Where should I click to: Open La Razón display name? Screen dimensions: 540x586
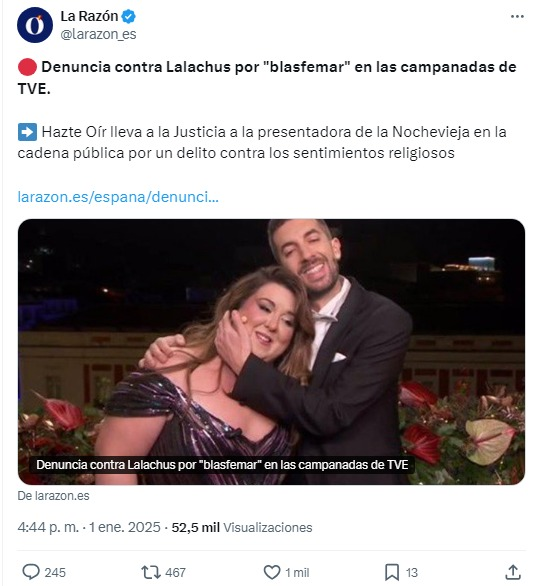coord(89,16)
